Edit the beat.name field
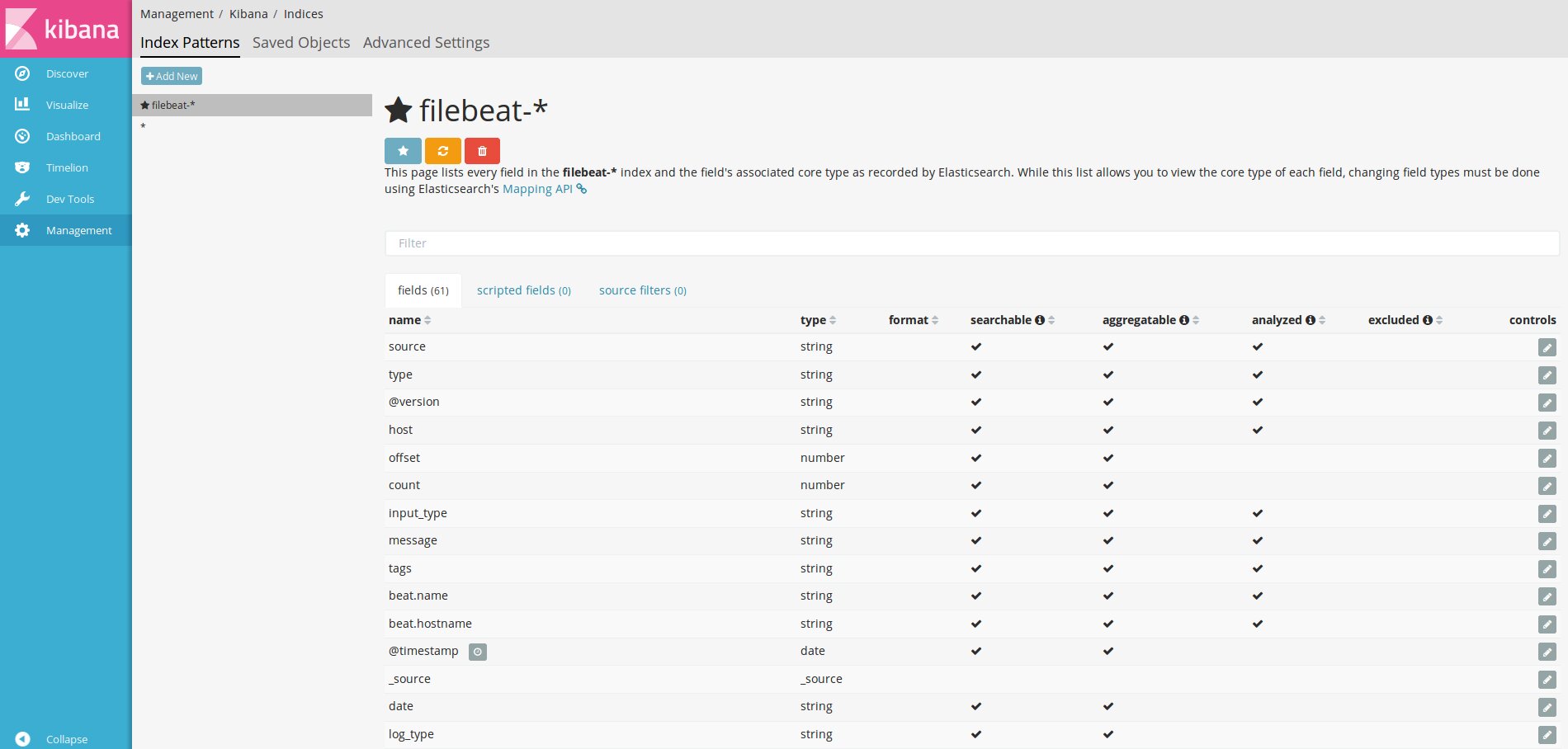The width and height of the screenshot is (1568, 749). (1547, 596)
